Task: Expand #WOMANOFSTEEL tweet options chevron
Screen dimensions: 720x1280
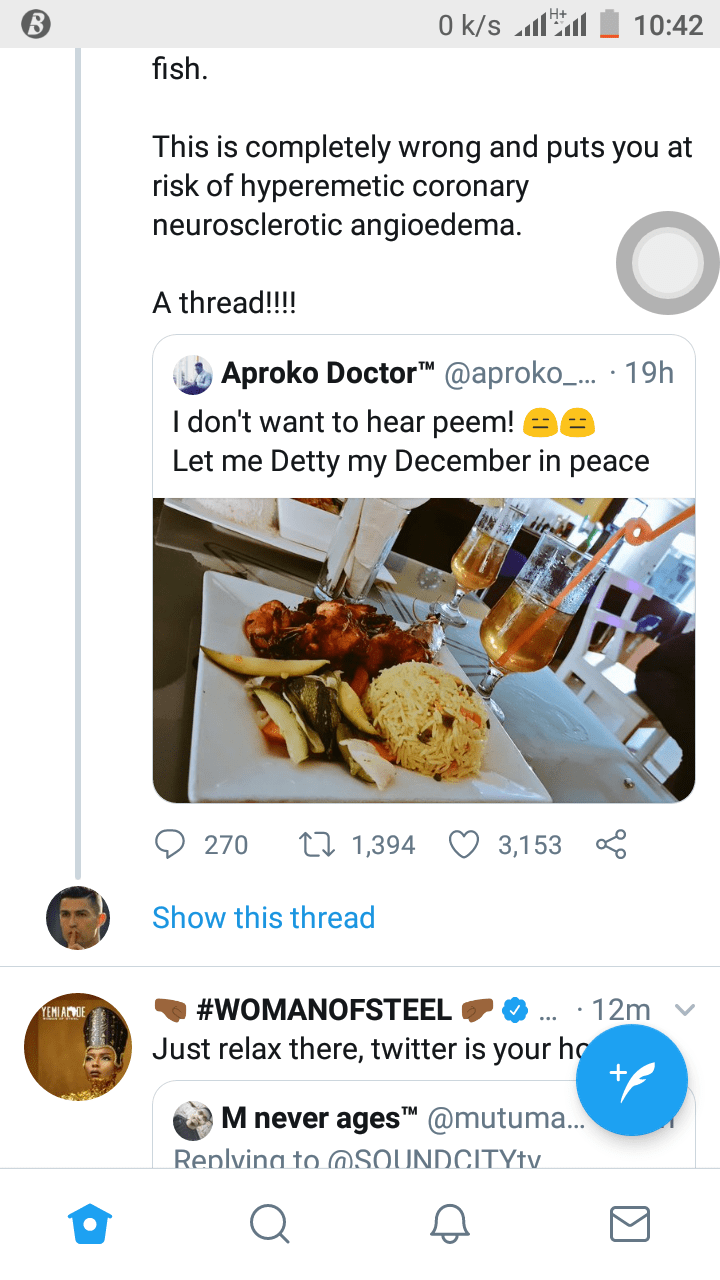Action: (x=685, y=1010)
